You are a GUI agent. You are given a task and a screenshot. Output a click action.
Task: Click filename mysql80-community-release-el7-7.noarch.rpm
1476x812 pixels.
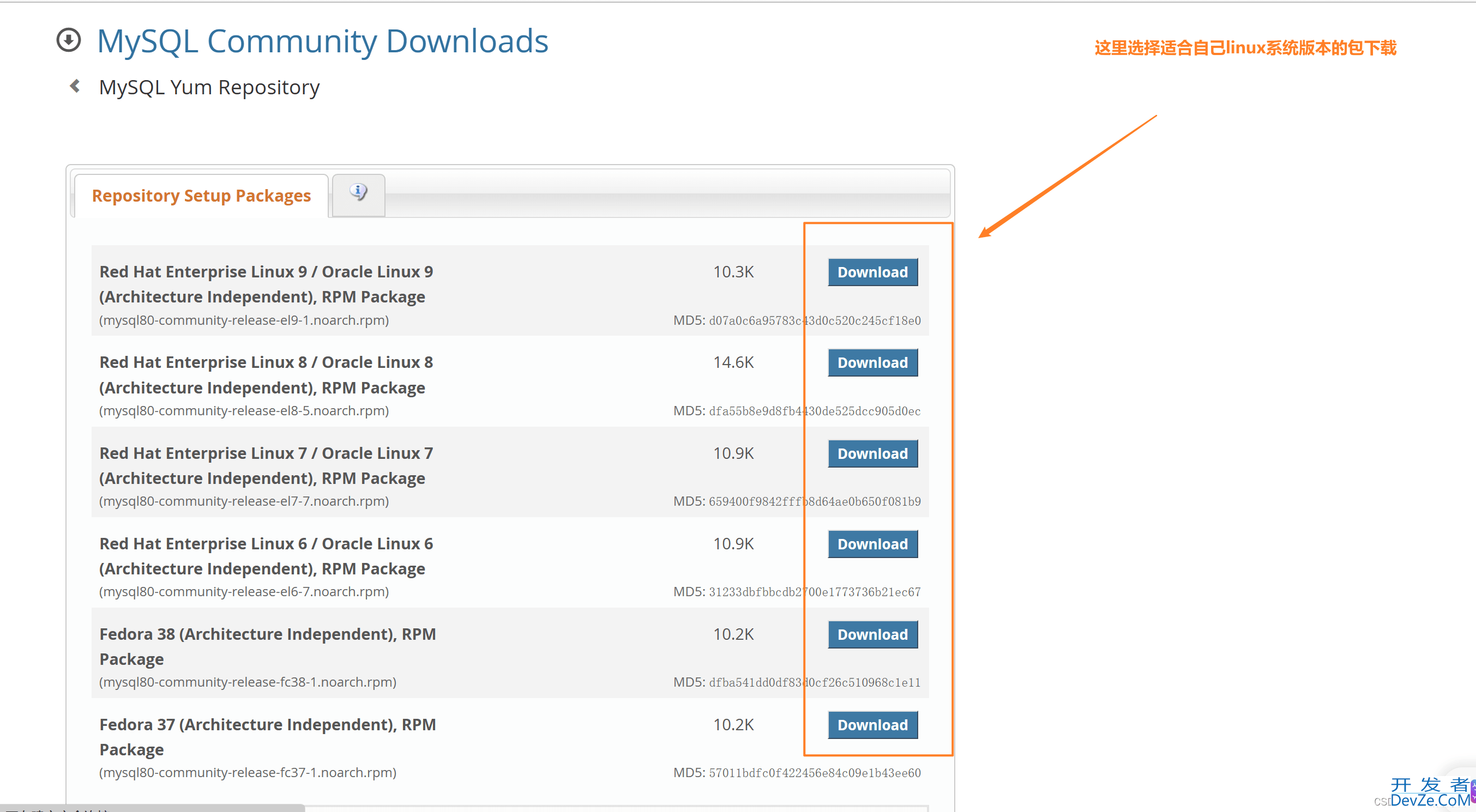244,501
